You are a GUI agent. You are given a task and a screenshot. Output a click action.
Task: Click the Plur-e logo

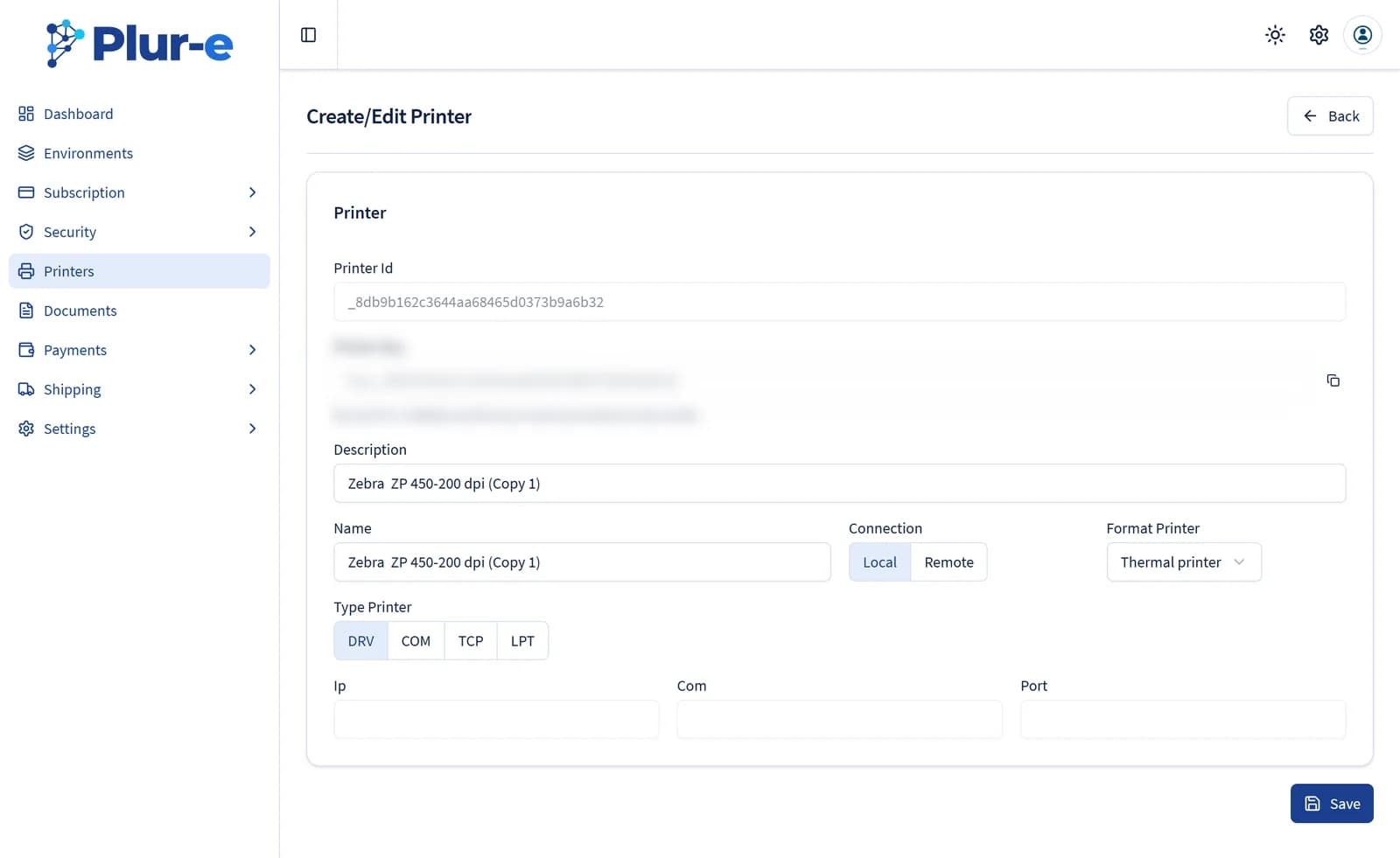[139, 43]
